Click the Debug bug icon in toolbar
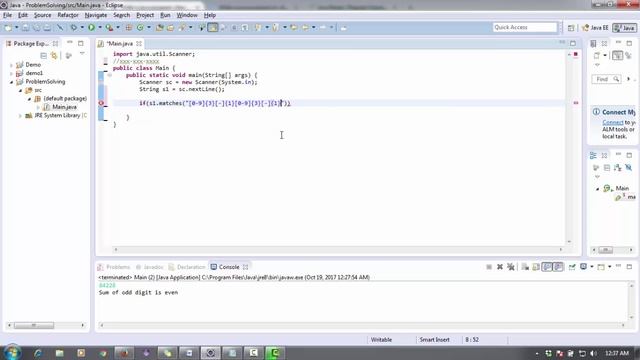The width and height of the screenshot is (640, 360). (73, 27)
